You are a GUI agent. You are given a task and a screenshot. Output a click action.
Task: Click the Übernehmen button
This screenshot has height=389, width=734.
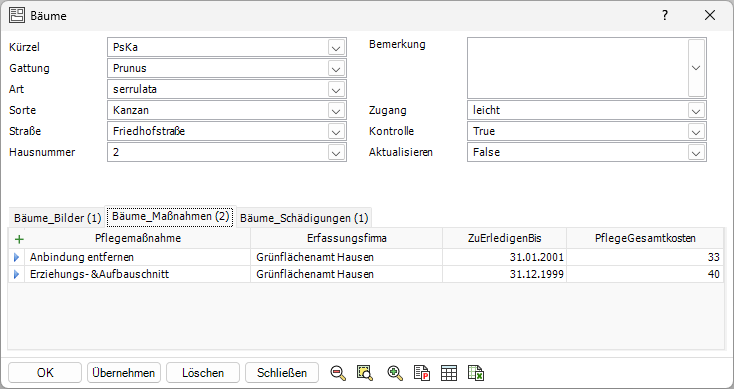click(x=124, y=373)
